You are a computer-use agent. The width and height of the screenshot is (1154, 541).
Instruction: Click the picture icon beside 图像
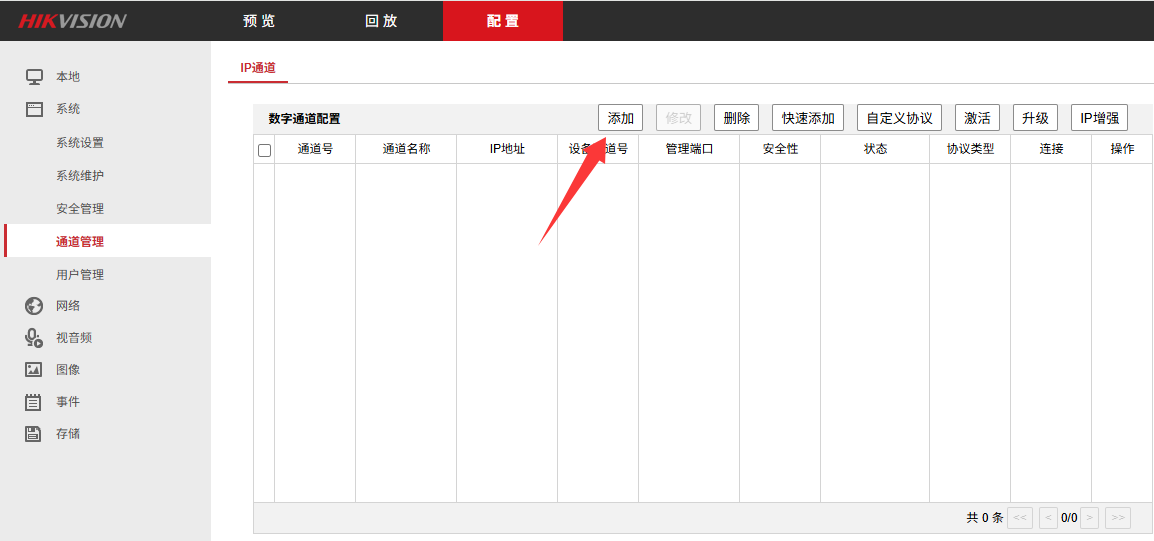click(x=34, y=370)
